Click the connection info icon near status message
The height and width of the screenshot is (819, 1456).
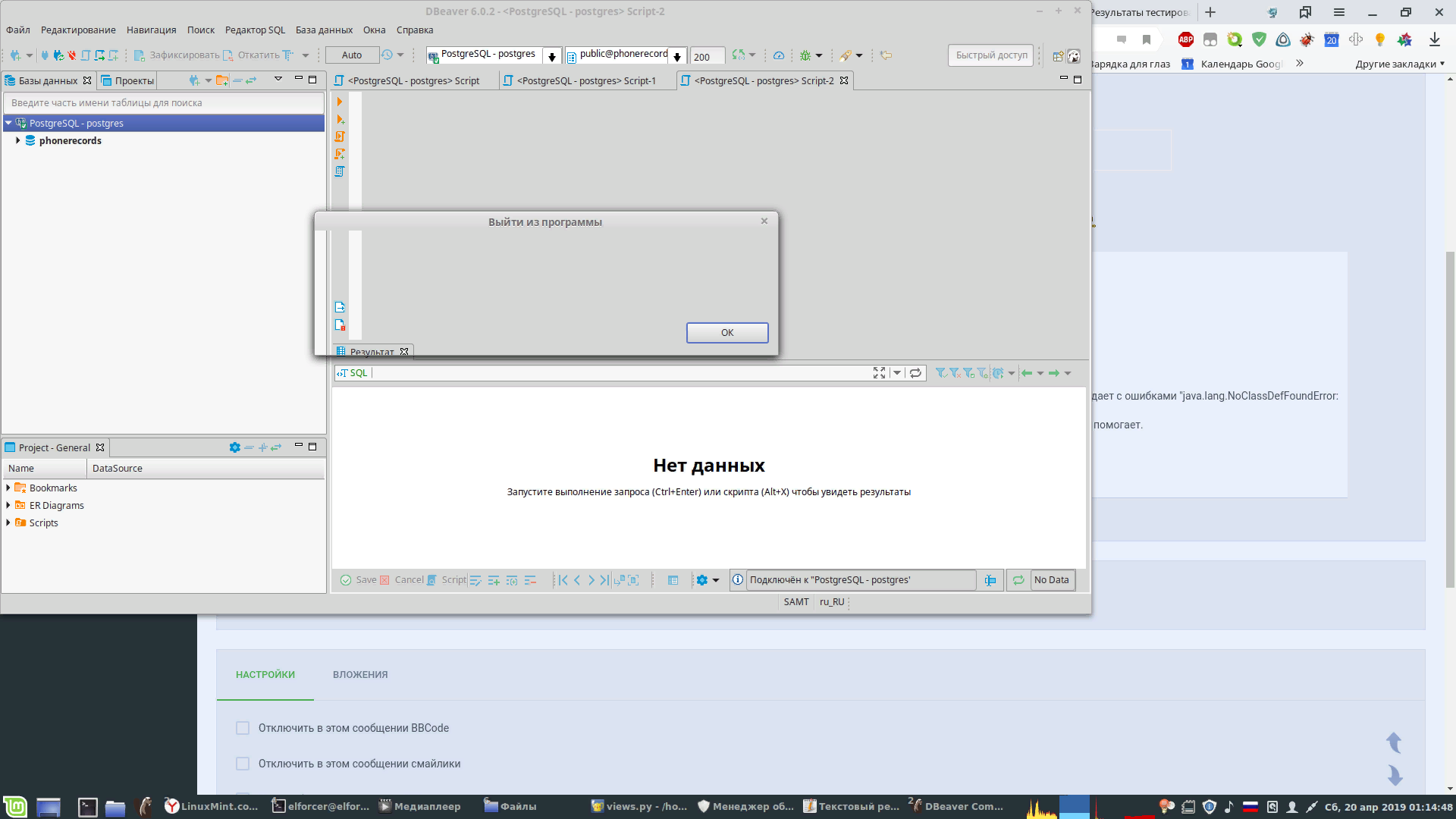(x=737, y=580)
